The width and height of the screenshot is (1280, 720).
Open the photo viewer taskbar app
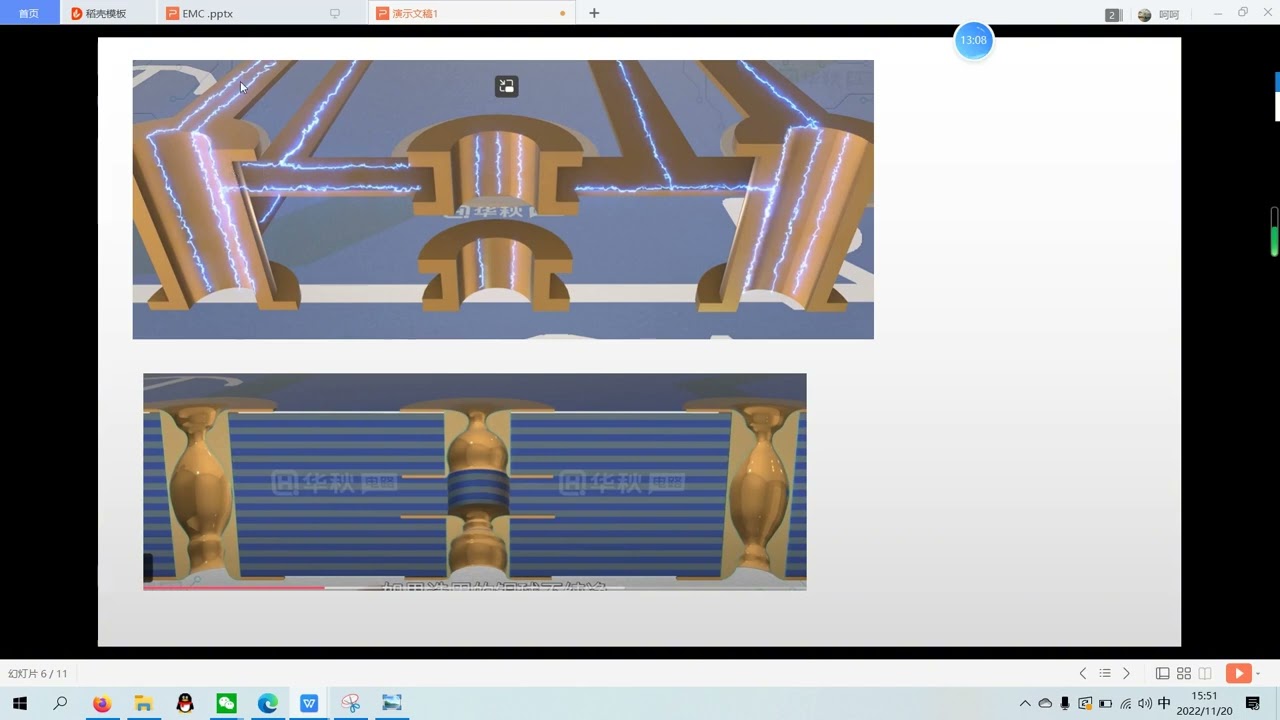click(x=391, y=704)
